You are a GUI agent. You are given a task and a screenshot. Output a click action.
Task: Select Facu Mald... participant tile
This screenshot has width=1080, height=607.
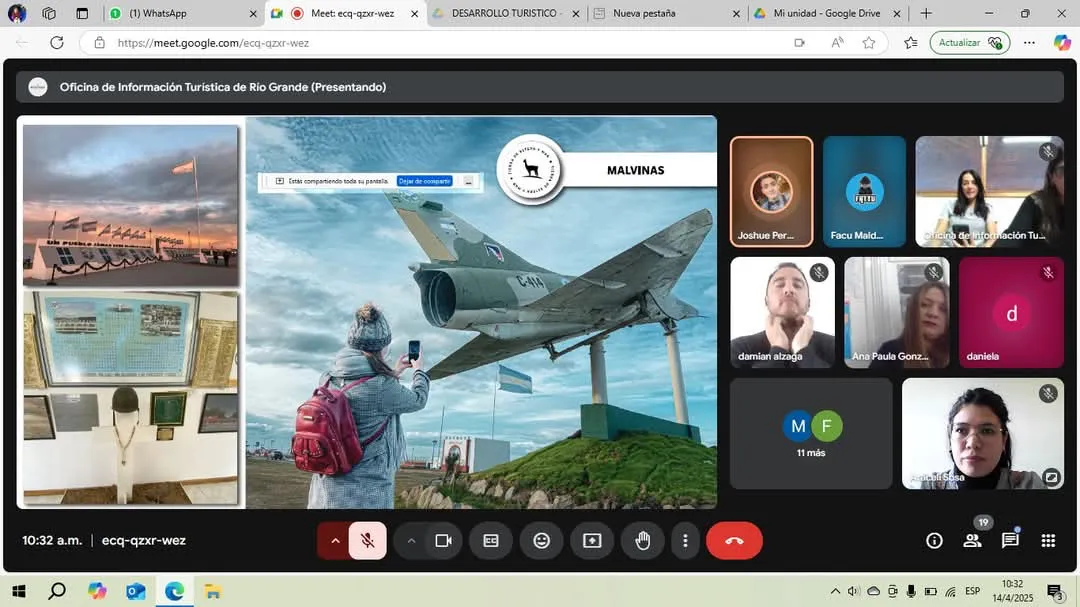tap(864, 192)
